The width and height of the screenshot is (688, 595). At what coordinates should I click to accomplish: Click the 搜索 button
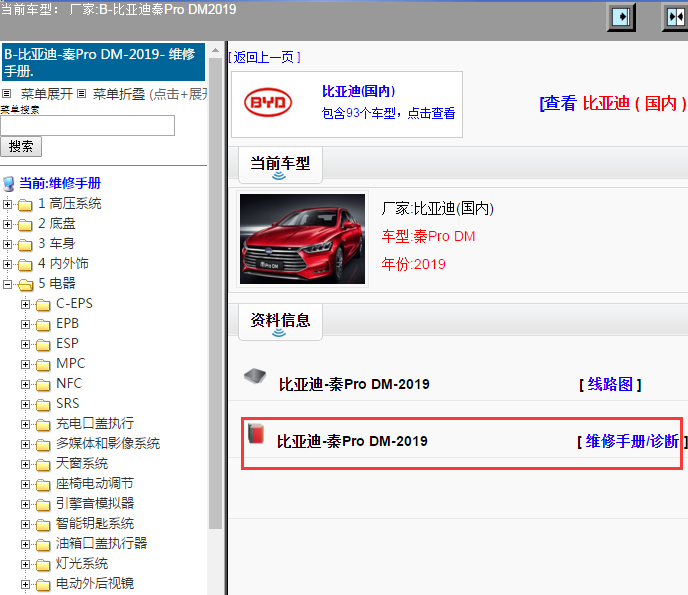click(21, 147)
